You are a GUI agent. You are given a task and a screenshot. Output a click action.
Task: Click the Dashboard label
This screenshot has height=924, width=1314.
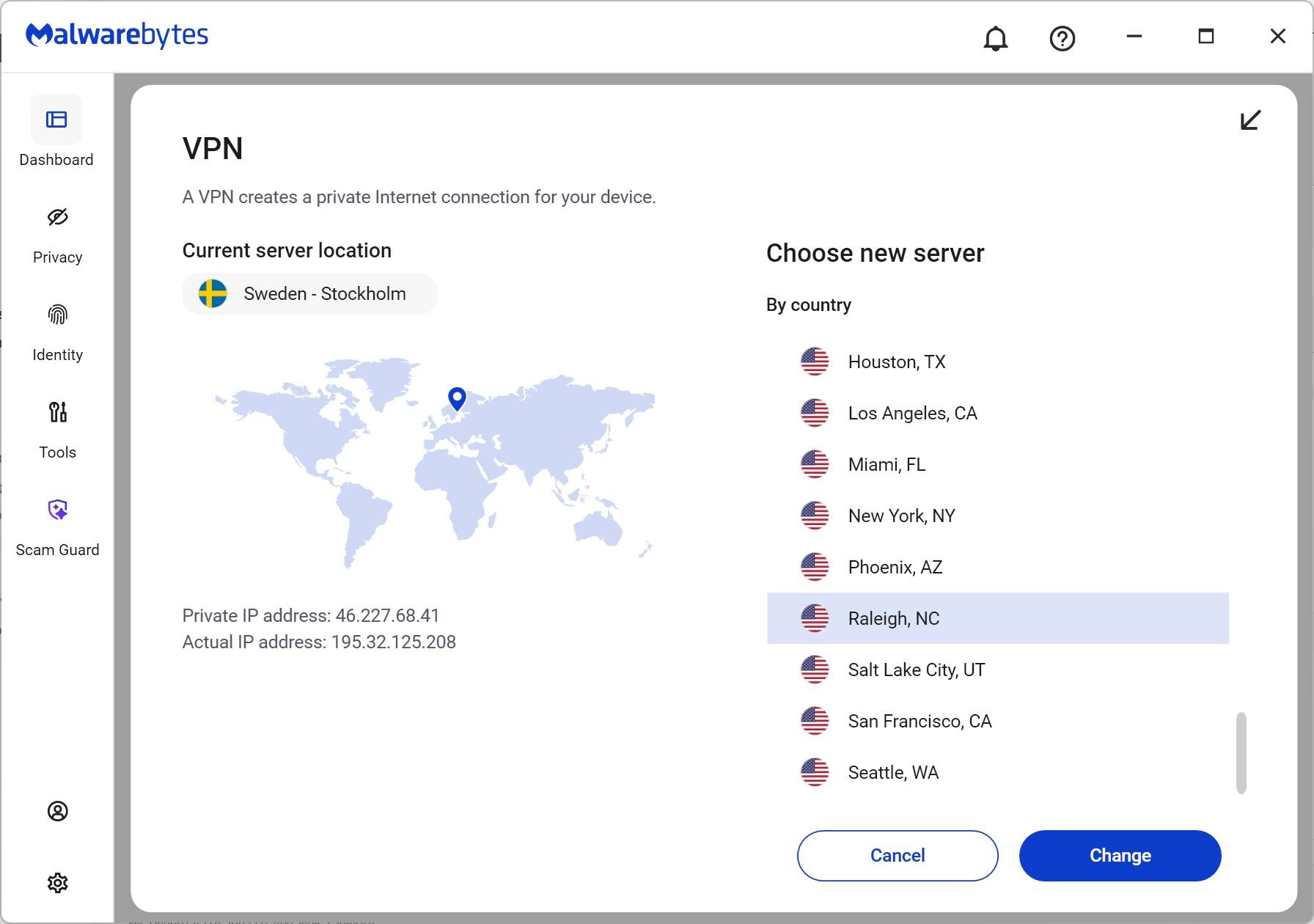pos(56,160)
